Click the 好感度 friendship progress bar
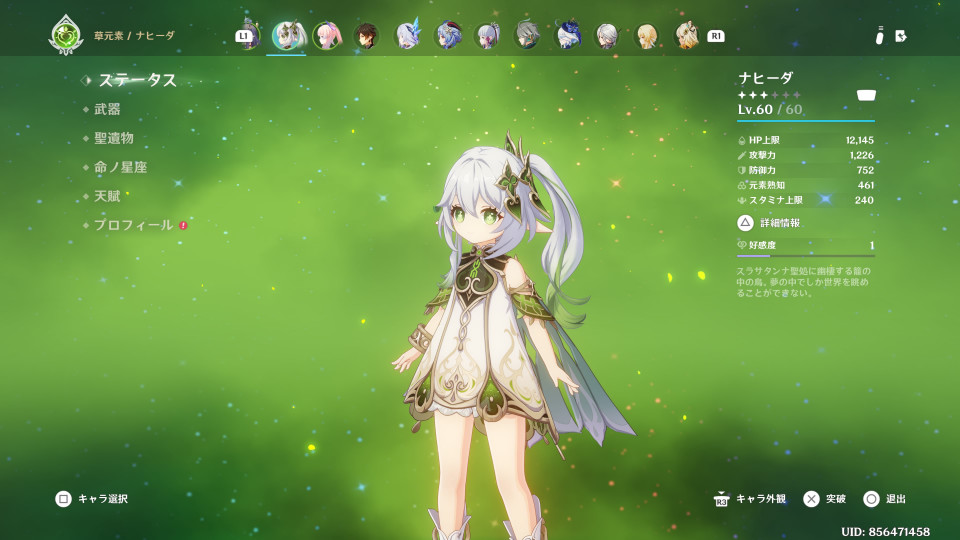The image size is (960, 540). (806, 256)
